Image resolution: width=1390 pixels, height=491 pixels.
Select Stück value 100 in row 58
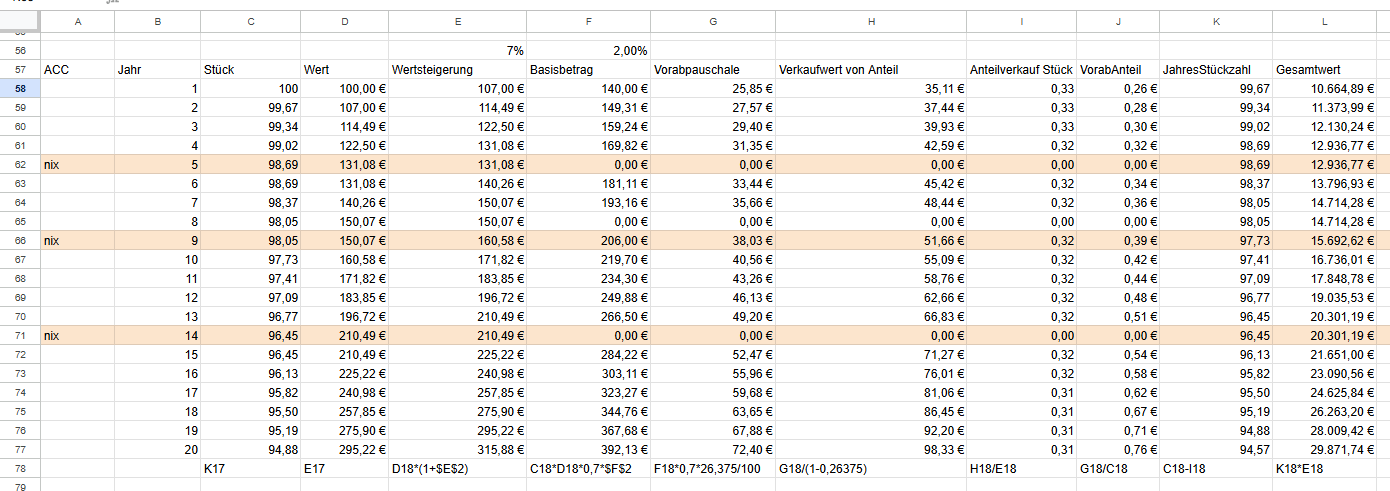(250, 89)
